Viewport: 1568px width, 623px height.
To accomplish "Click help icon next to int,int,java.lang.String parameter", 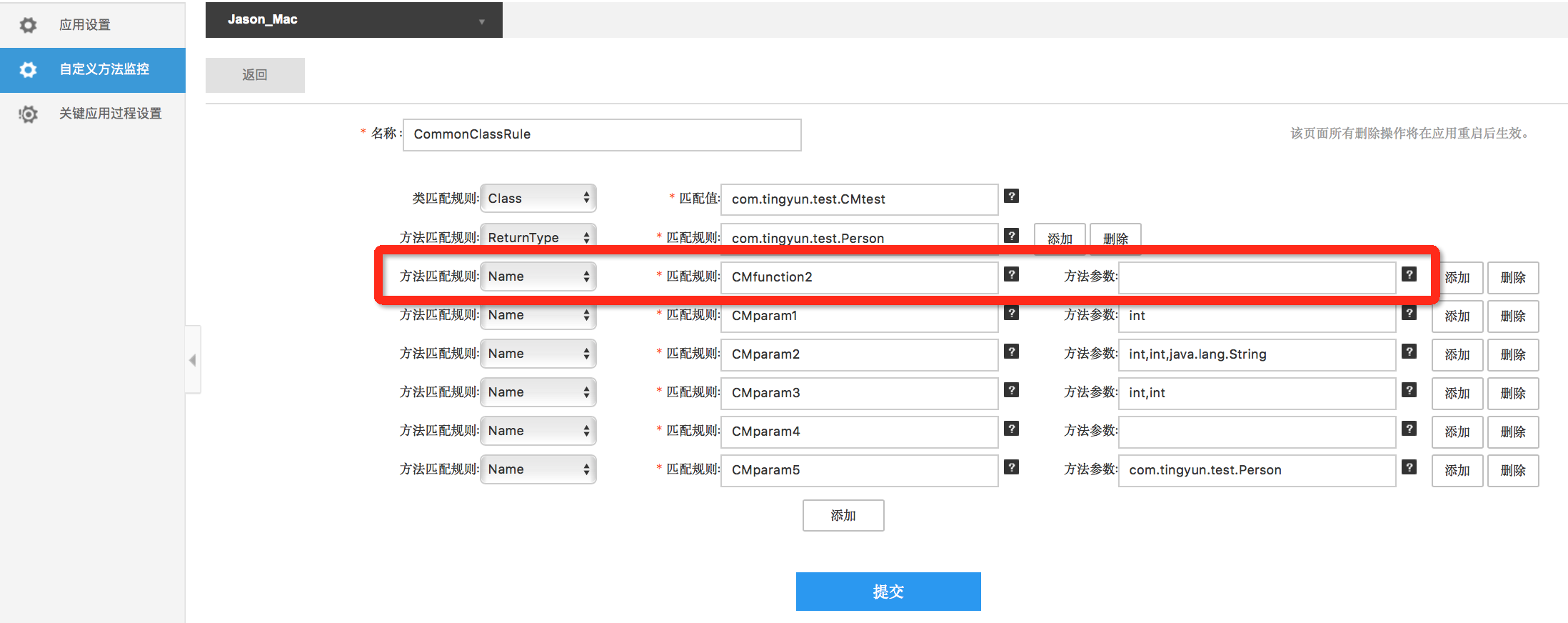I will (x=1408, y=352).
